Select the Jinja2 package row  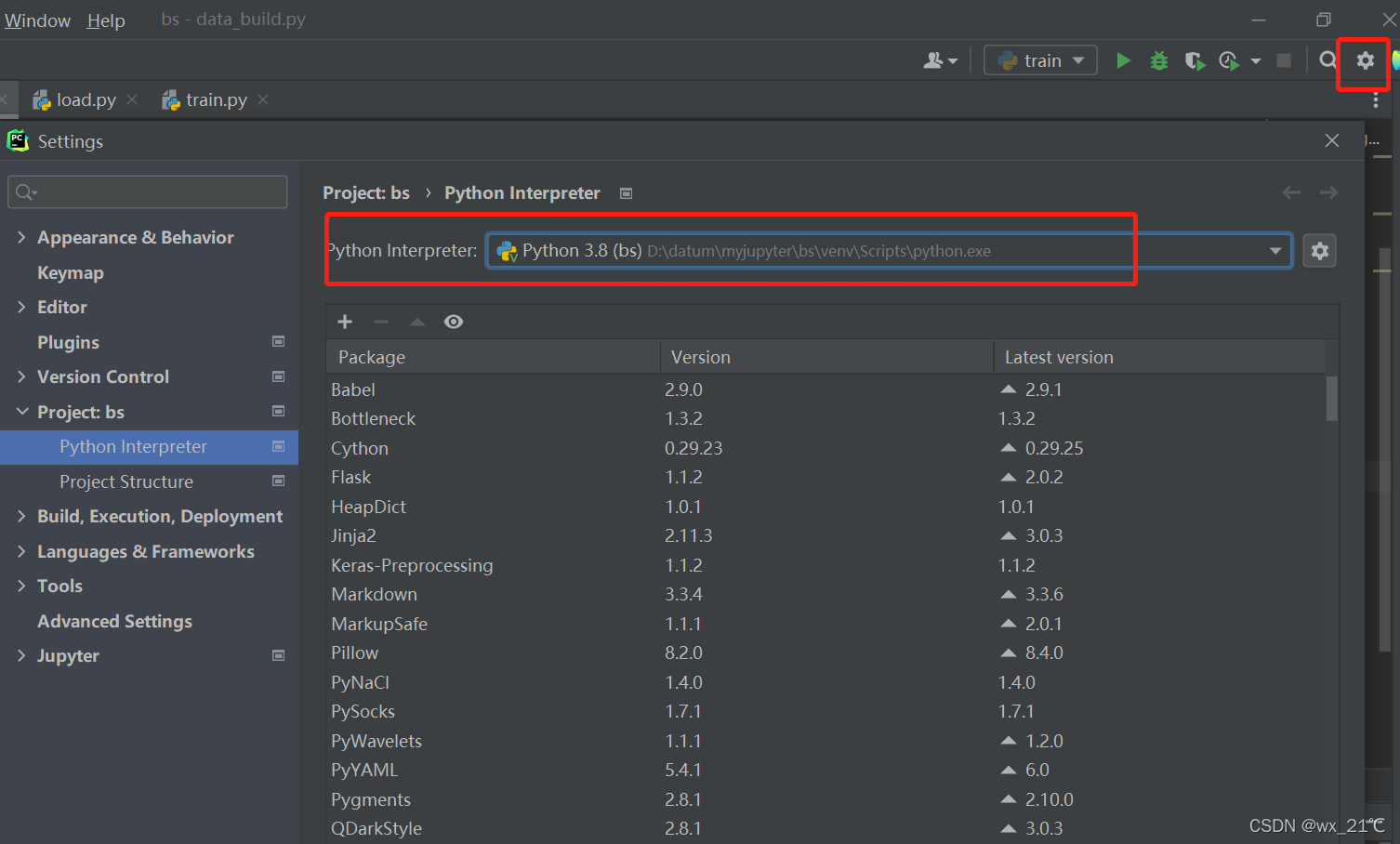825,535
